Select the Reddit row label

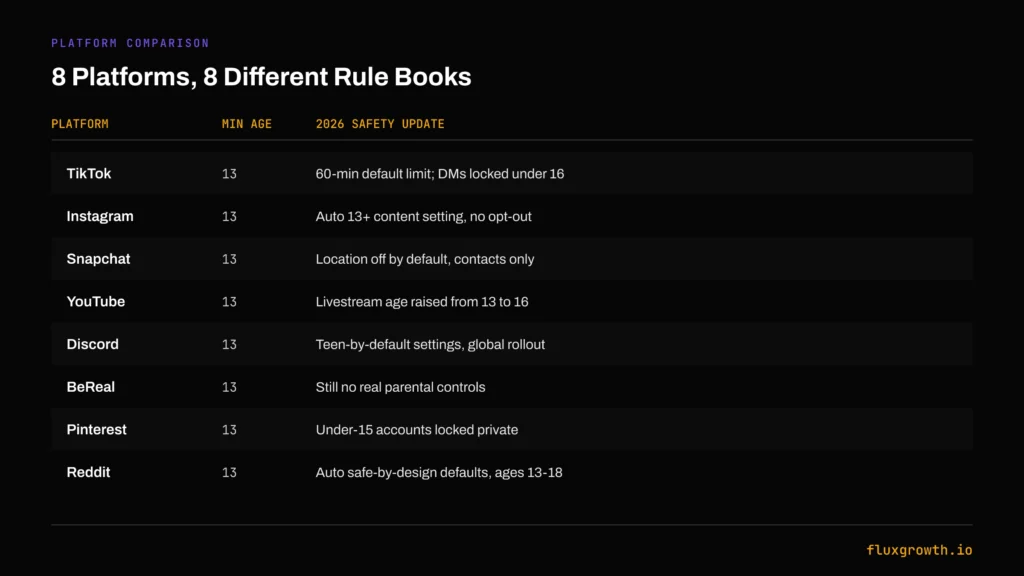[x=88, y=472]
